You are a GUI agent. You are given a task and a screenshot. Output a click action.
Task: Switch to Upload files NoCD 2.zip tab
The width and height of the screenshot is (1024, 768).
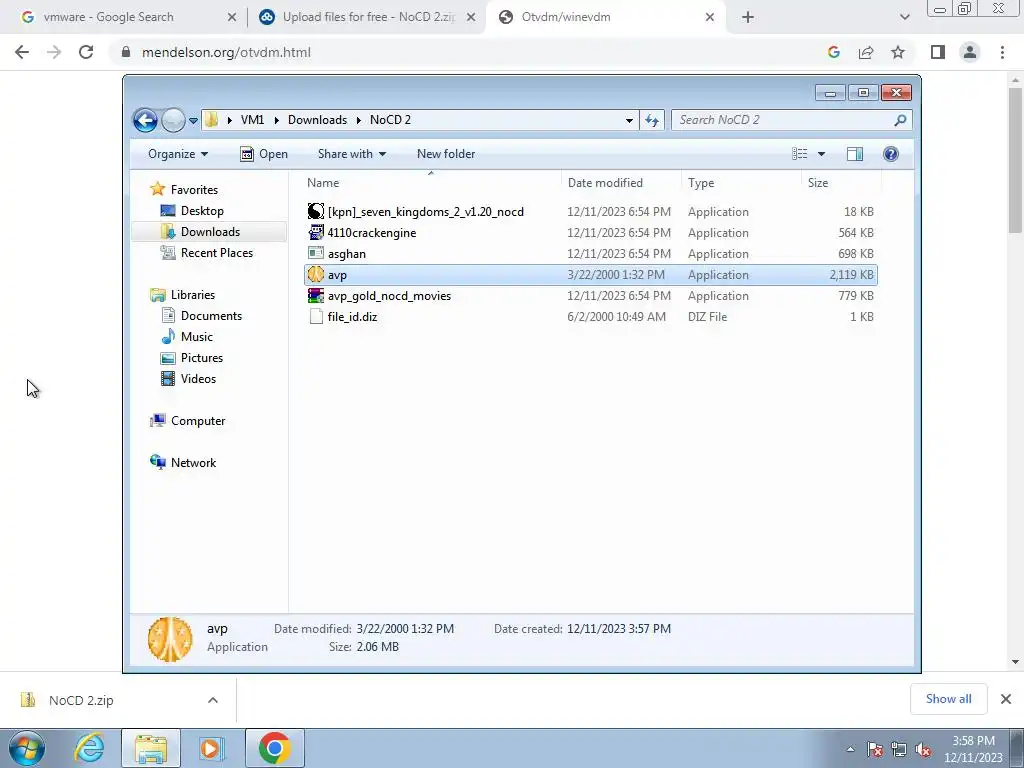pyautogui.click(x=367, y=17)
